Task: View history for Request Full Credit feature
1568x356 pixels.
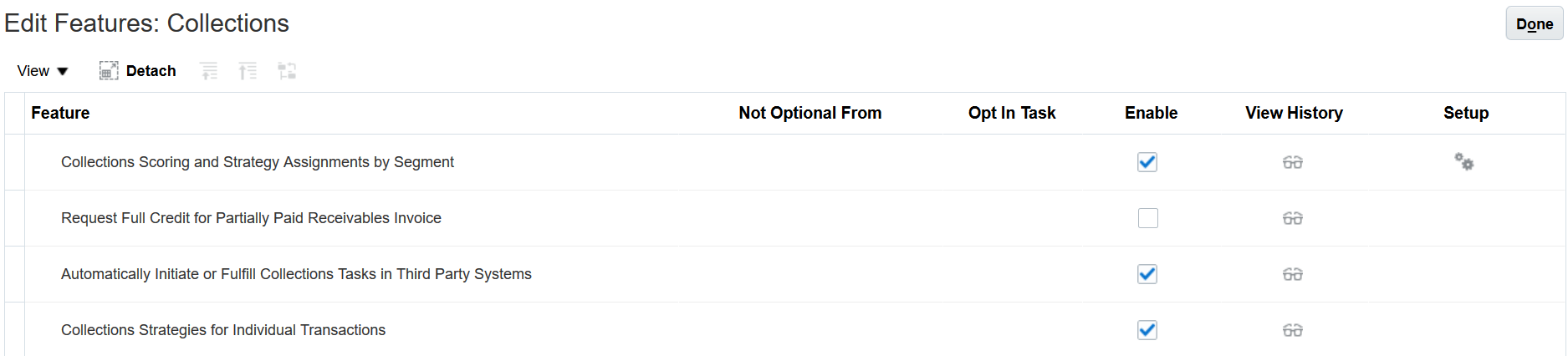Action: click(1293, 218)
